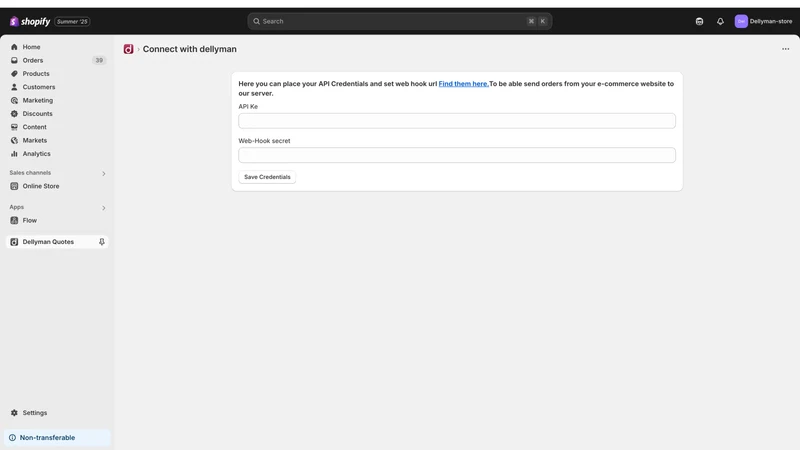Open the Flow app
The image size is (800, 450).
click(x=57, y=220)
